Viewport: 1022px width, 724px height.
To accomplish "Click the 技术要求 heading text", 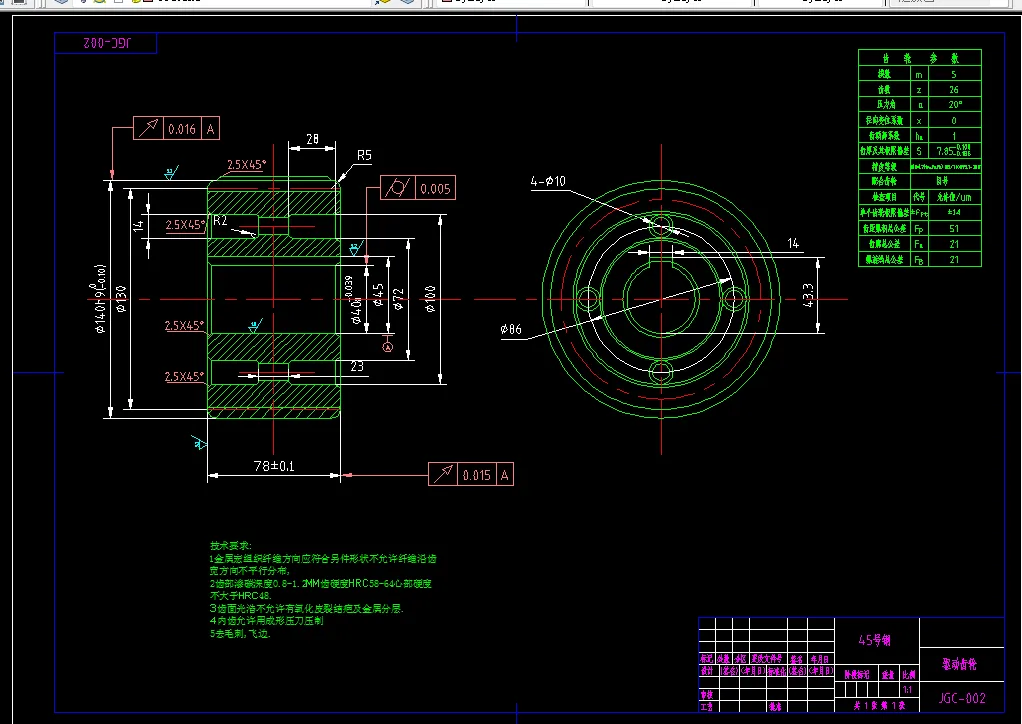I will coord(230,545).
